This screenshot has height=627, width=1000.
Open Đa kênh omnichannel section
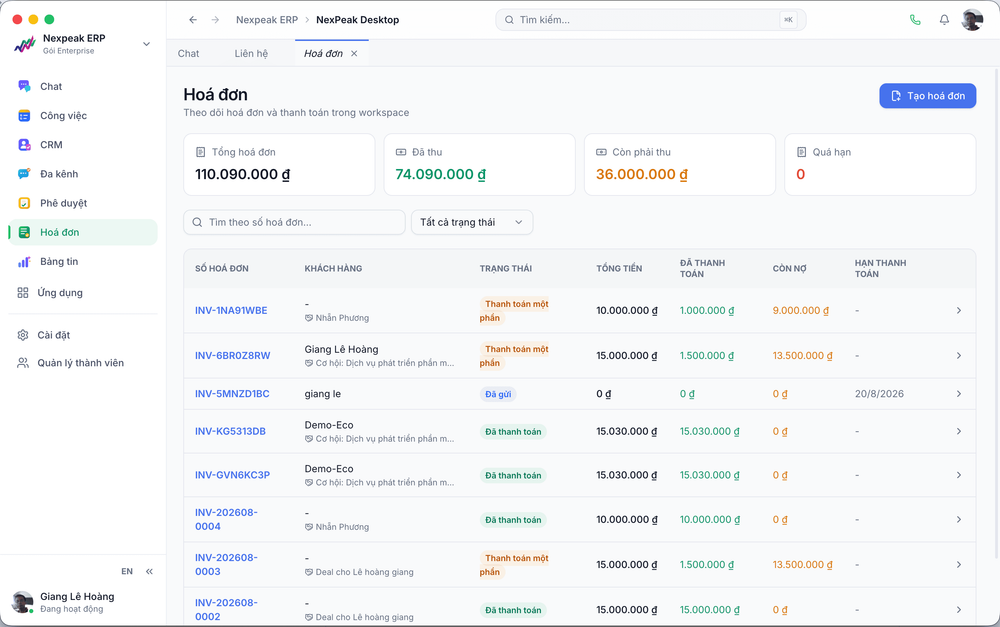click(83, 173)
